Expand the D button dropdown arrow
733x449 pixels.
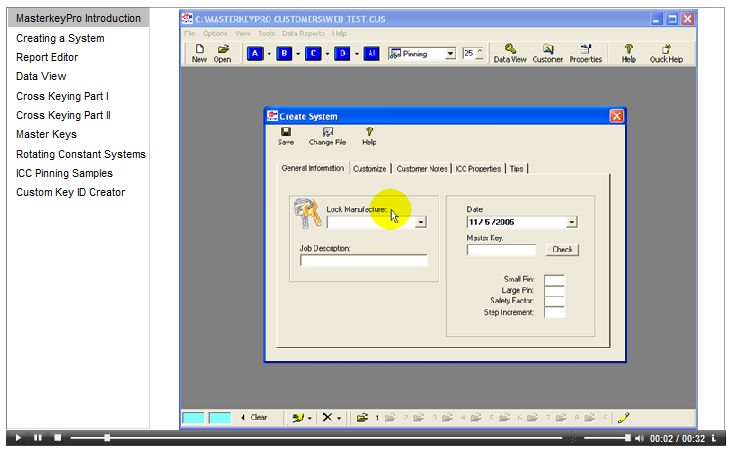coord(357,54)
